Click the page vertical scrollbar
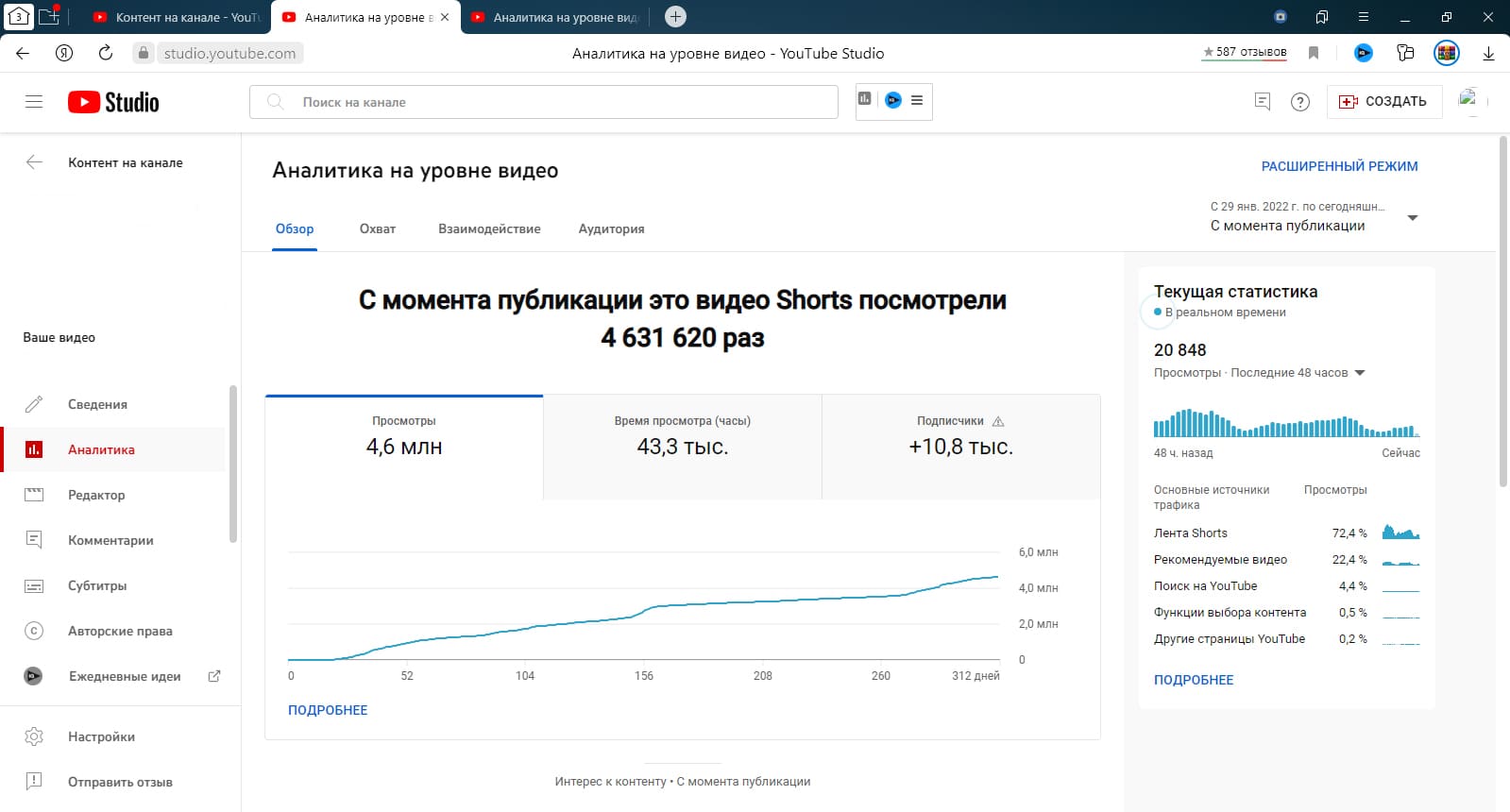 1502,312
